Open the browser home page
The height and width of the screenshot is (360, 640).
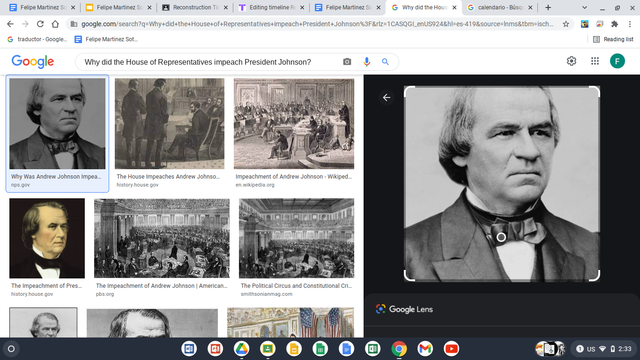(x=55, y=24)
